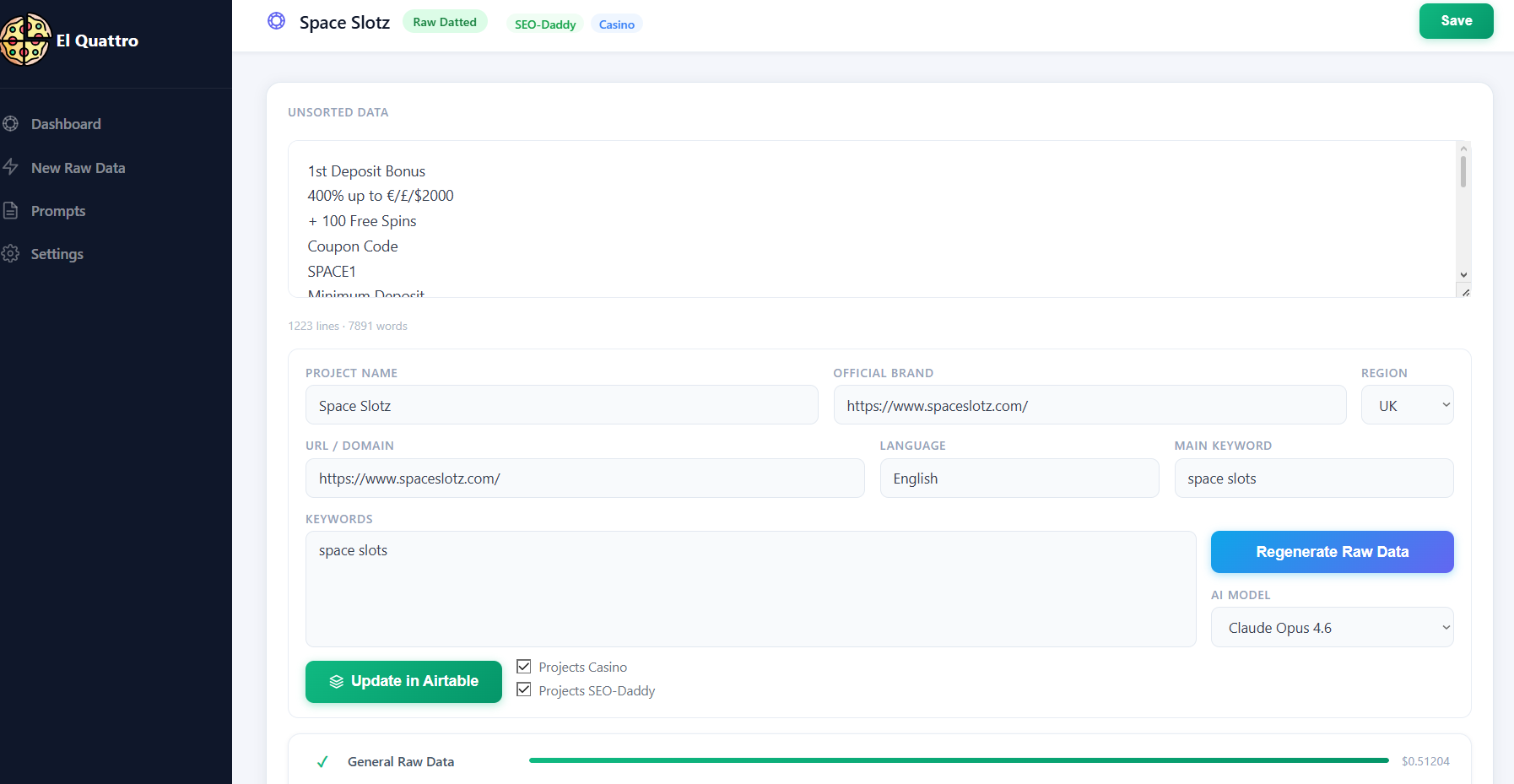The height and width of the screenshot is (784, 1514).
Task: Click the KEYWORDS field label
Action: (x=339, y=519)
